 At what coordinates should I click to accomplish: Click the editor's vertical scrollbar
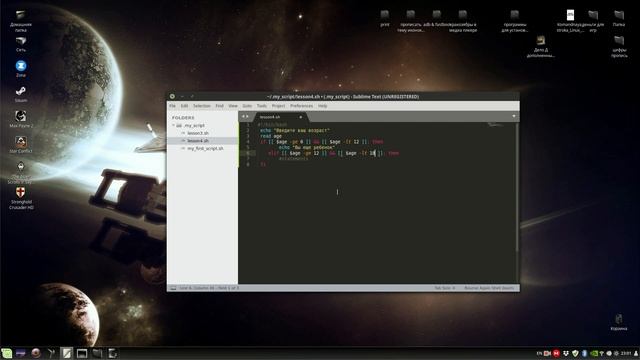(518, 187)
